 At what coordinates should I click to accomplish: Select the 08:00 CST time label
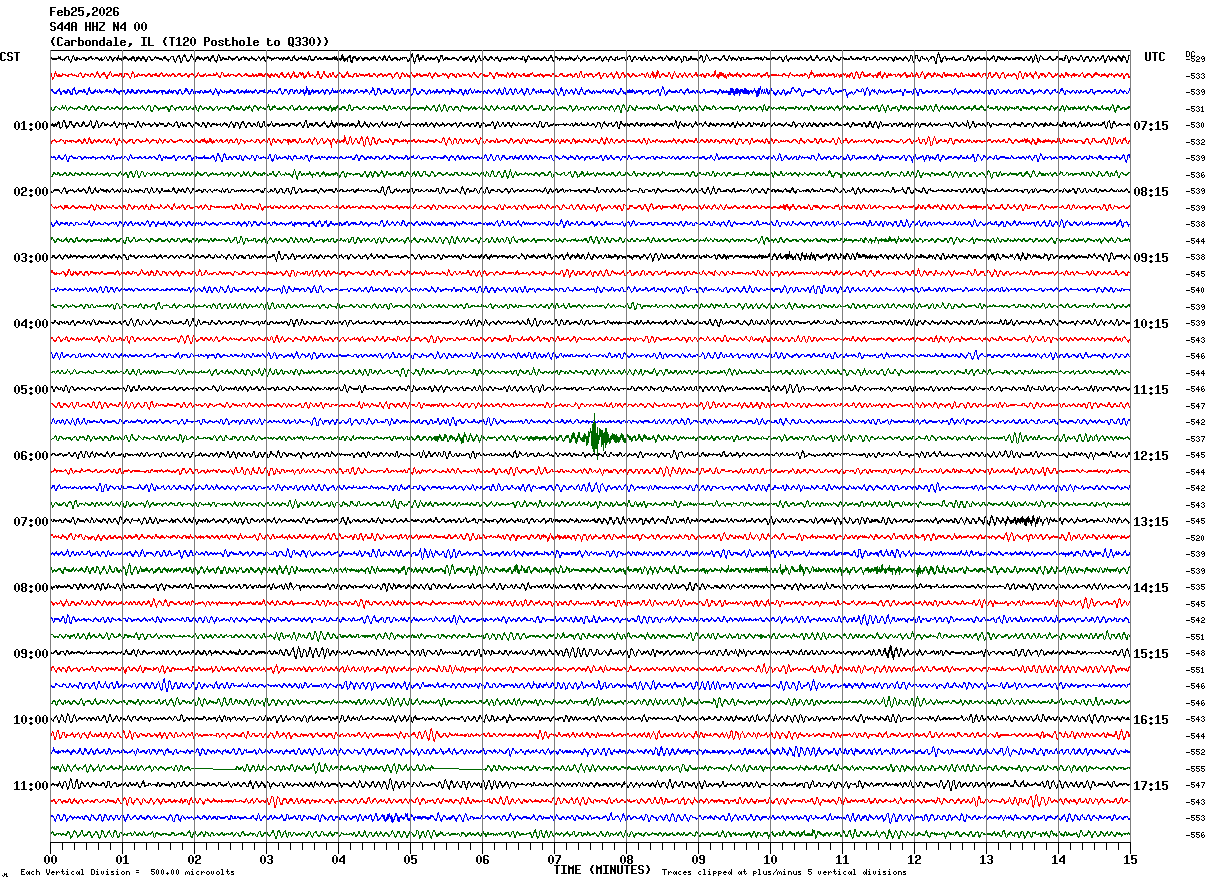click(31, 588)
